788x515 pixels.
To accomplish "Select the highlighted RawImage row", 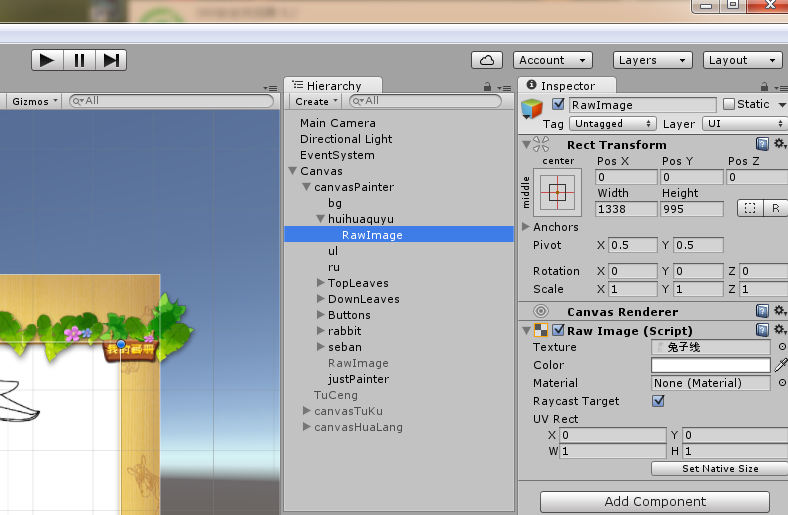I will [399, 235].
